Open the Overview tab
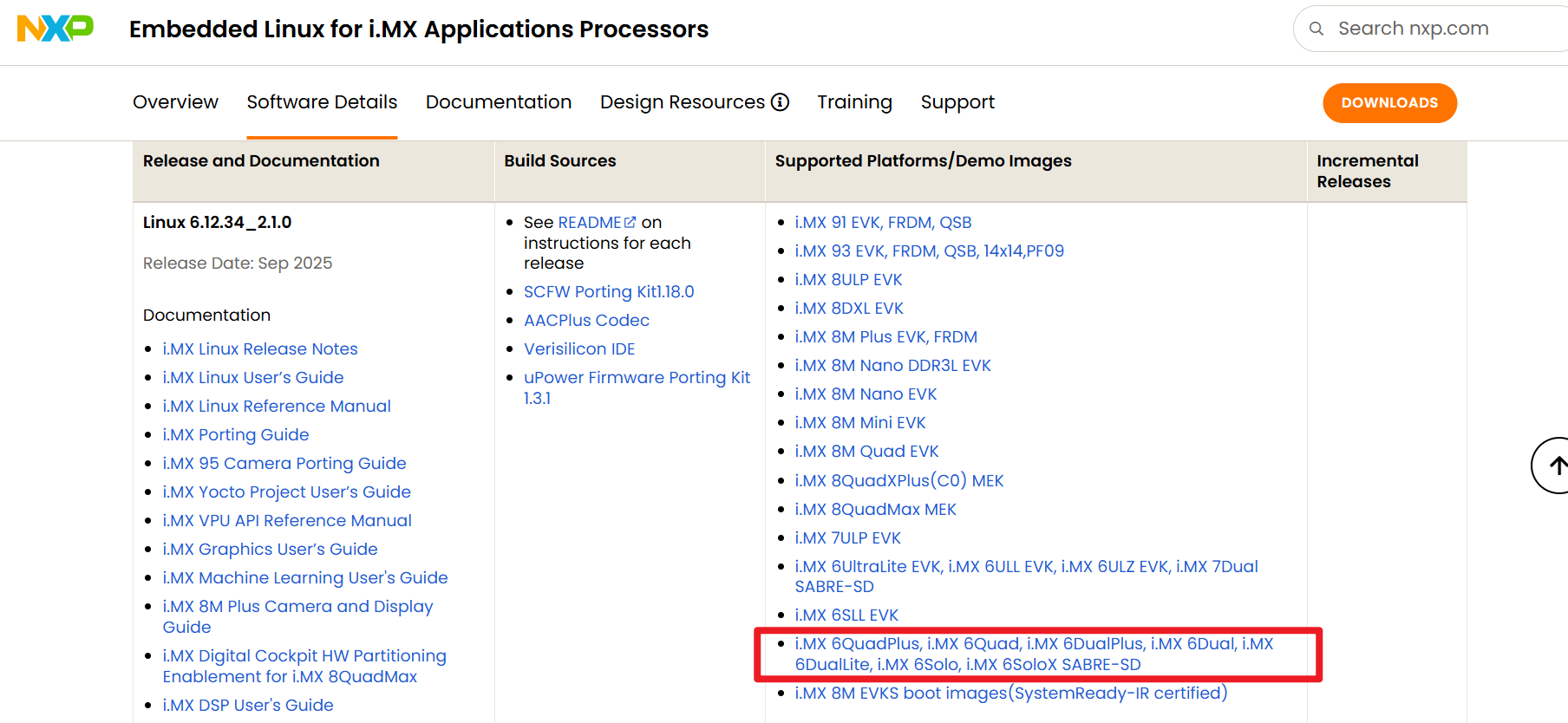This screenshot has width=1568, height=723. [x=175, y=102]
